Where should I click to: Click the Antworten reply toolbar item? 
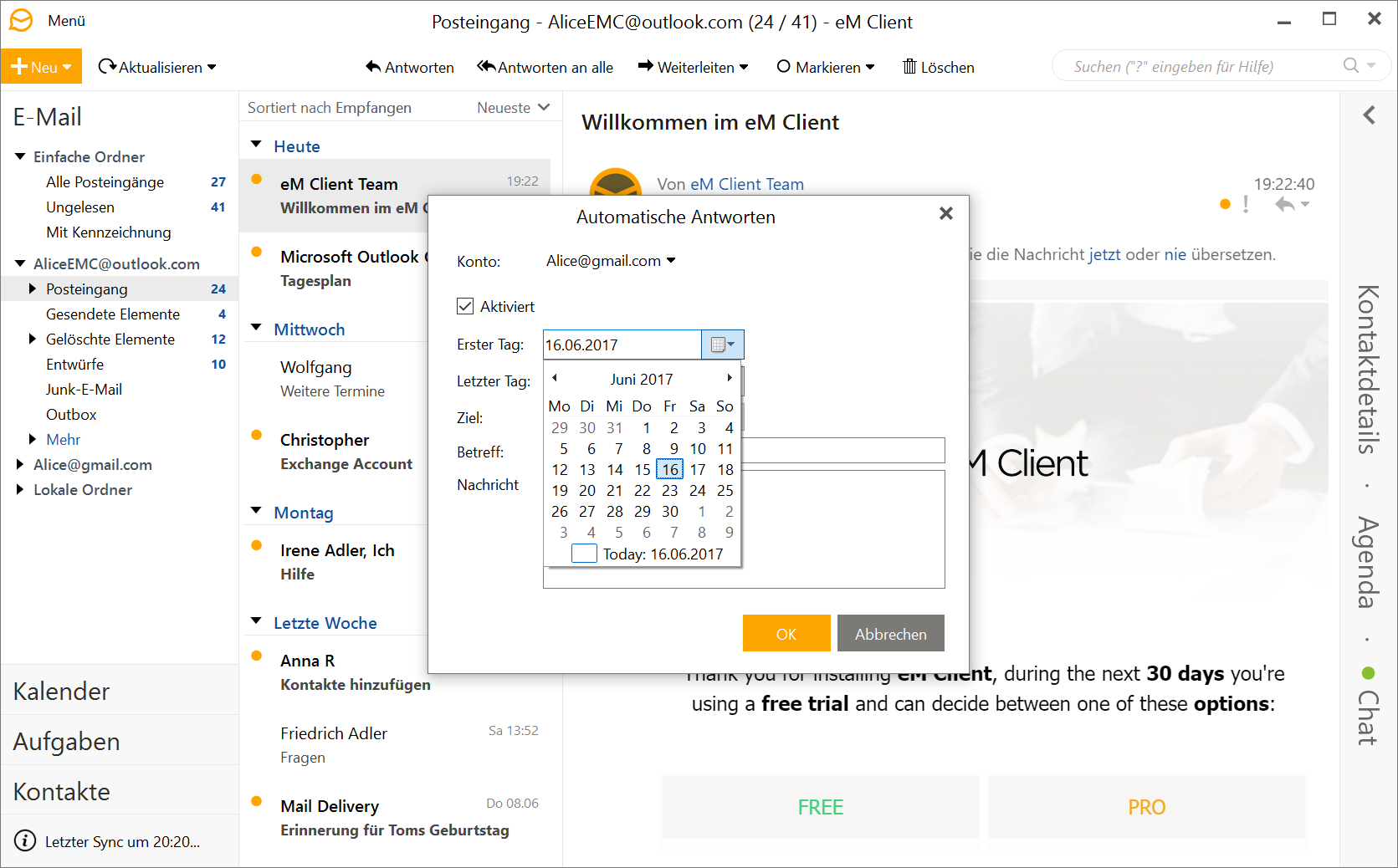pyautogui.click(x=410, y=67)
